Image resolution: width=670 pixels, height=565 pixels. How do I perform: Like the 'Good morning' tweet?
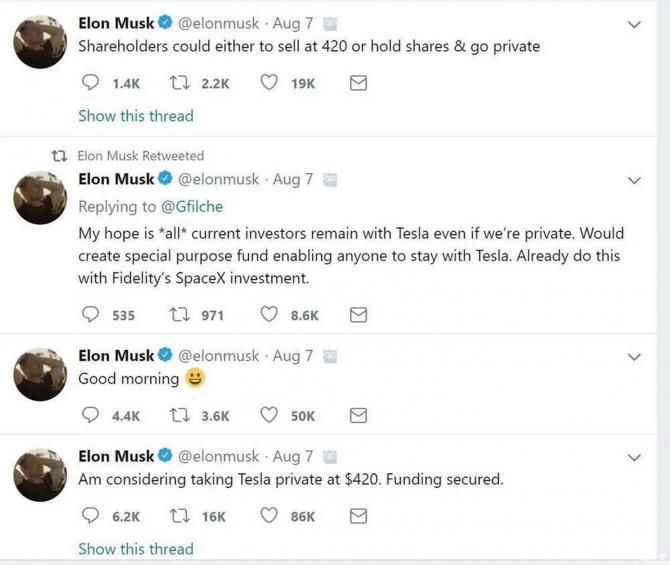click(x=268, y=415)
